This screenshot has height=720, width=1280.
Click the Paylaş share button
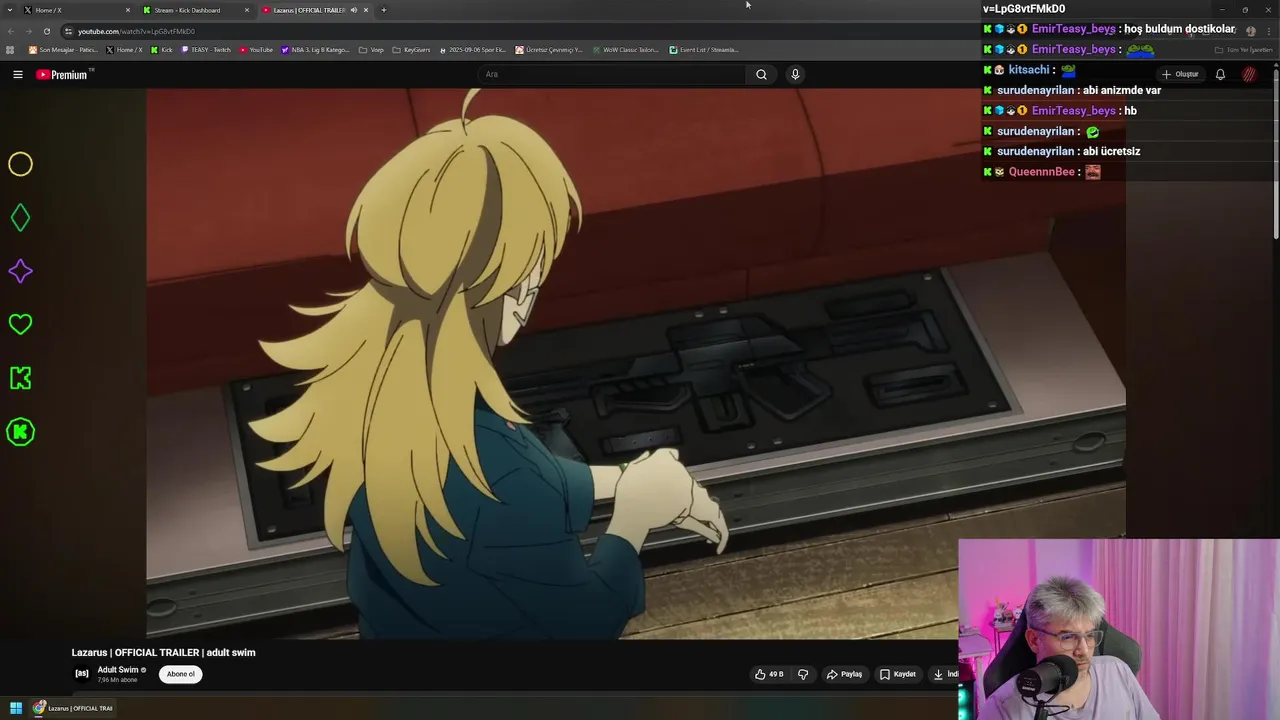[844, 674]
